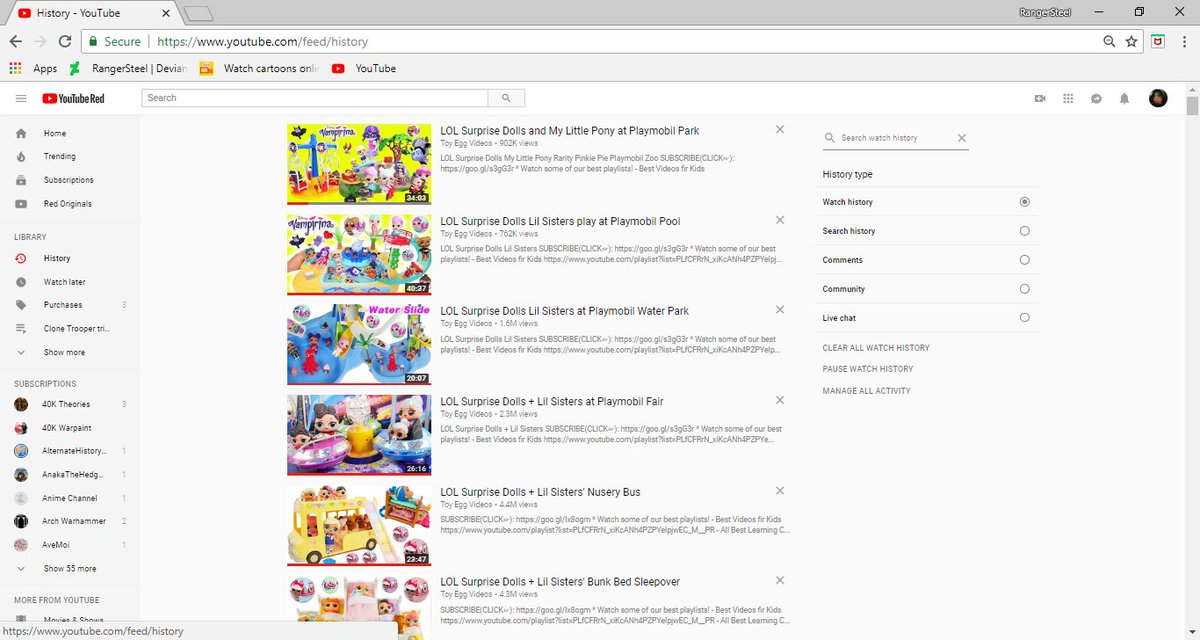The image size is (1200, 640).
Task: Open Red Originals in sidebar
Action: click(x=70, y=204)
